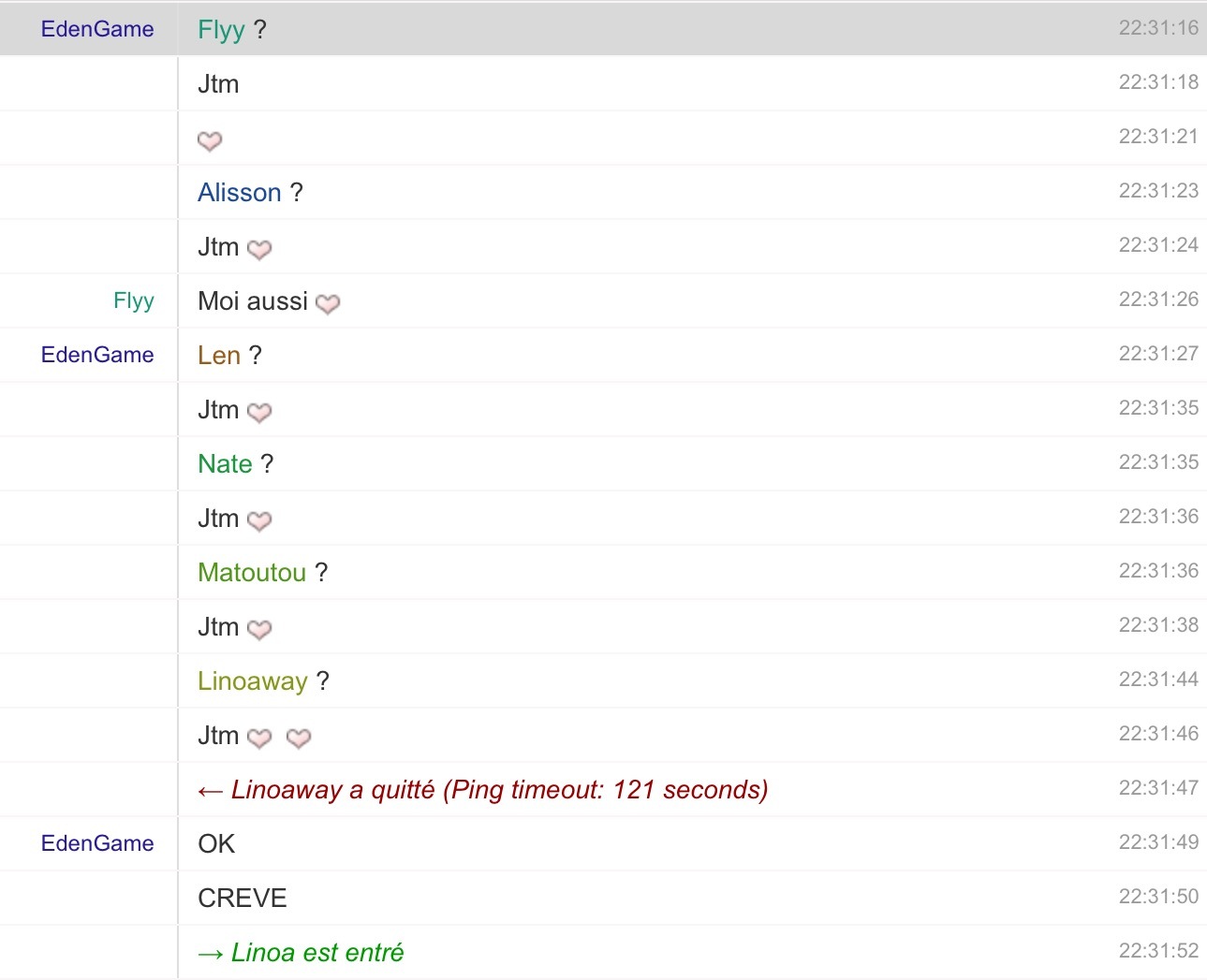Screen dimensions: 1207x980
Task: Select the Matoutou nickname in chat
Action: (252, 573)
